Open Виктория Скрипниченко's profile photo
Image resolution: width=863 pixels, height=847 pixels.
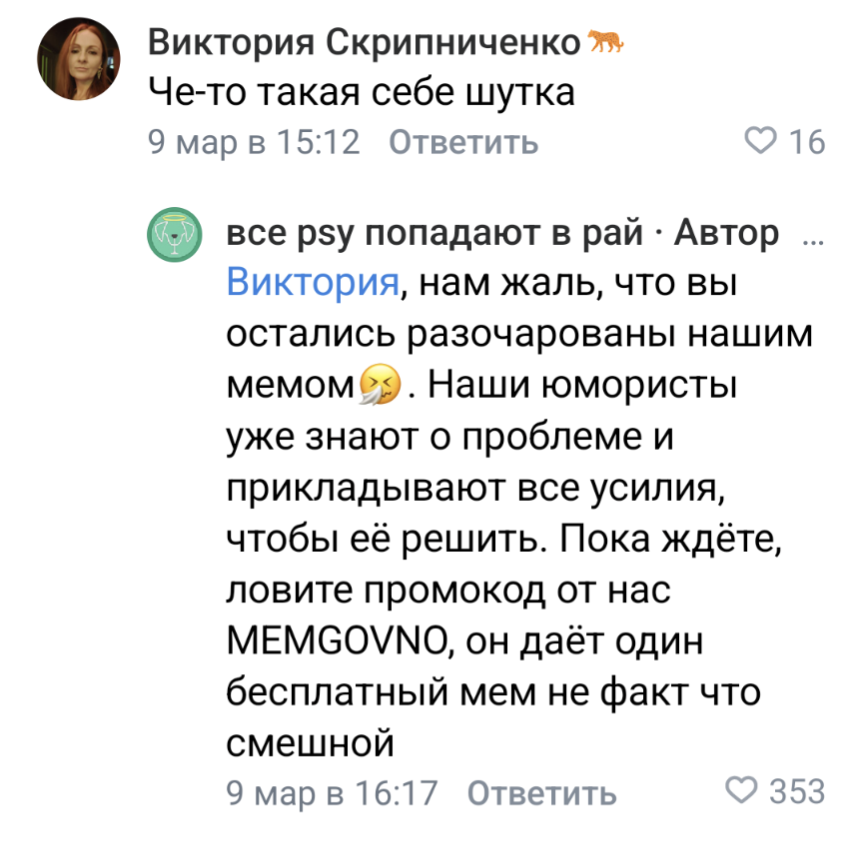(79, 63)
